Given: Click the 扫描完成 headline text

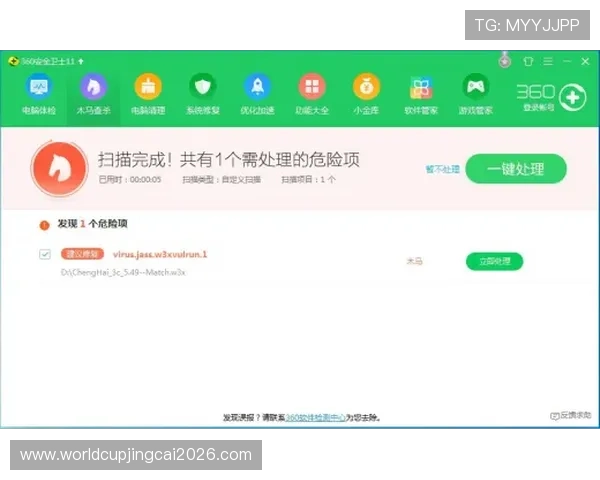Looking at the screenshot, I should (228, 160).
